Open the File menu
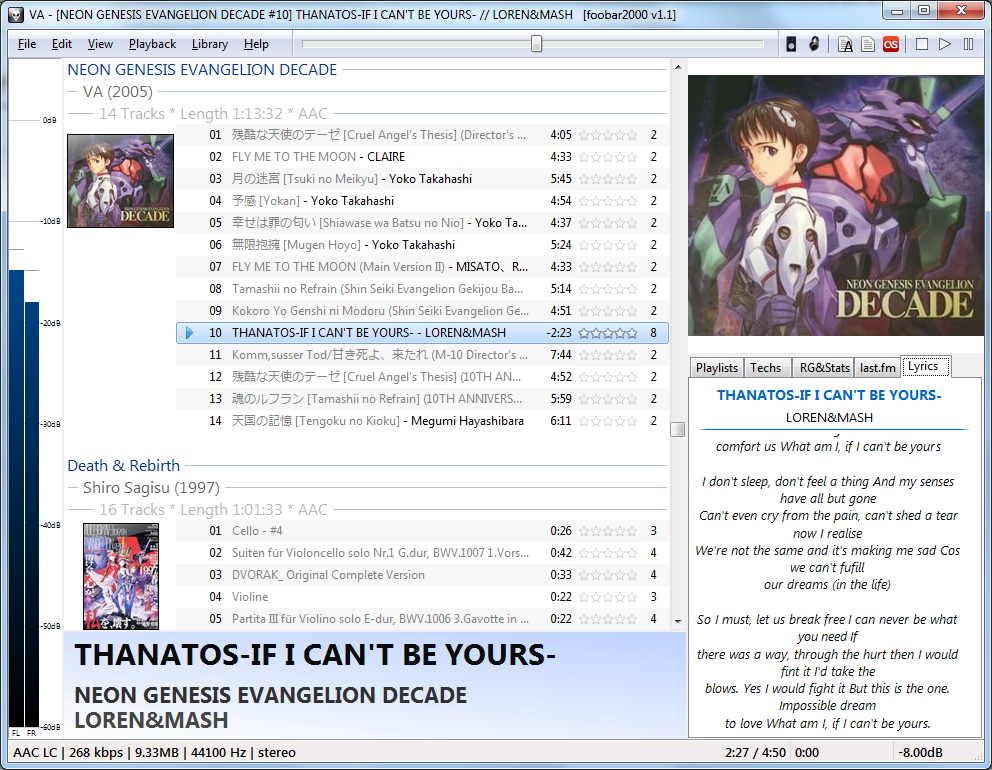 [27, 44]
